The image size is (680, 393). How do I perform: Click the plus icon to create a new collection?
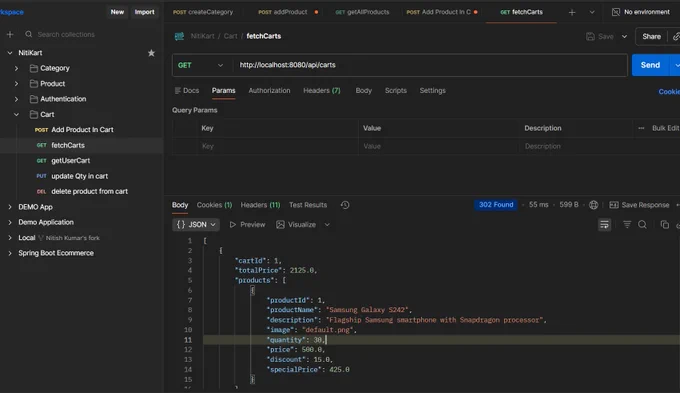pos(10,34)
